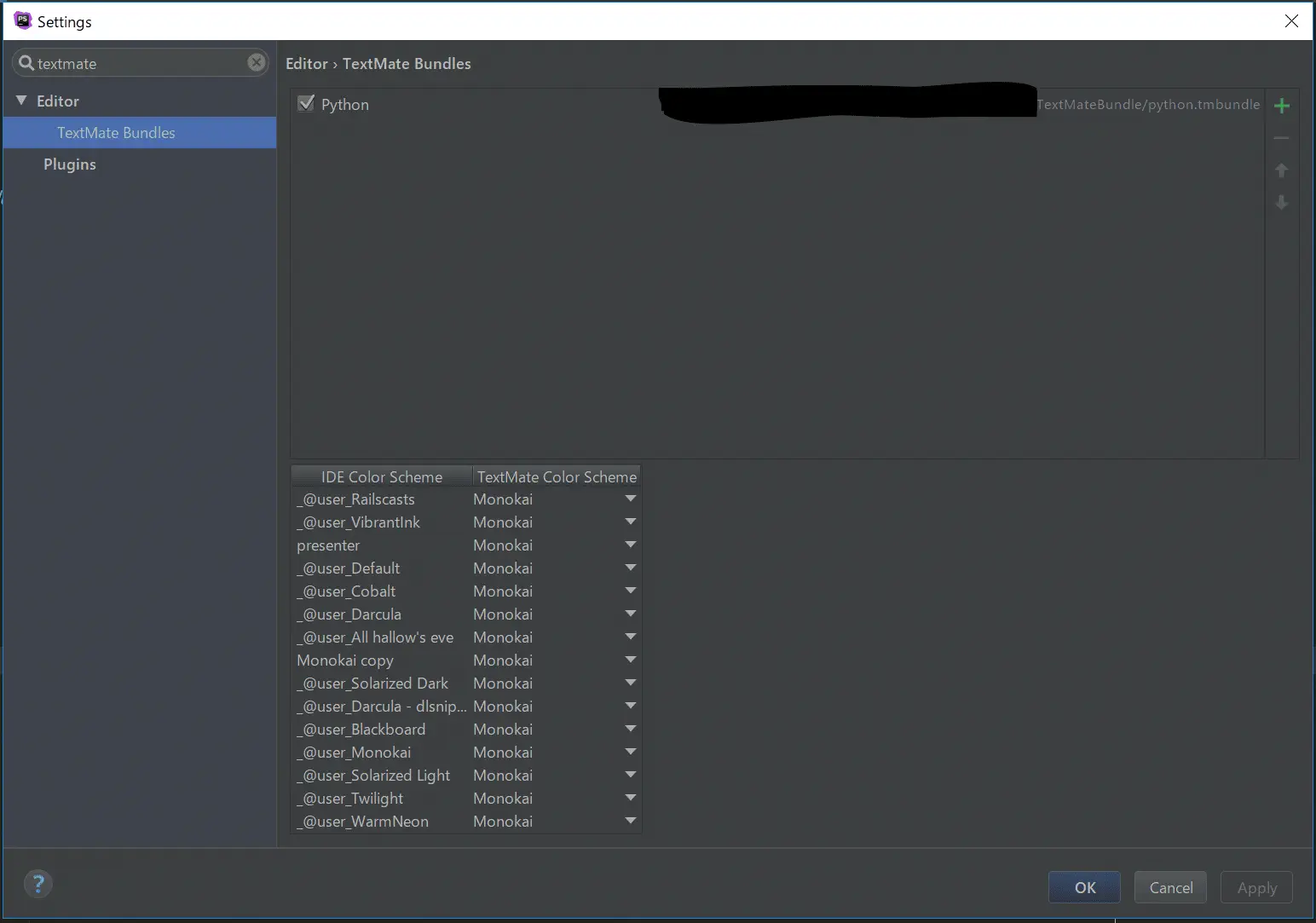Open TextMate scheme dropdown for _@user_Railscasts
Image resolution: width=1316 pixels, height=923 pixels.
[630, 499]
